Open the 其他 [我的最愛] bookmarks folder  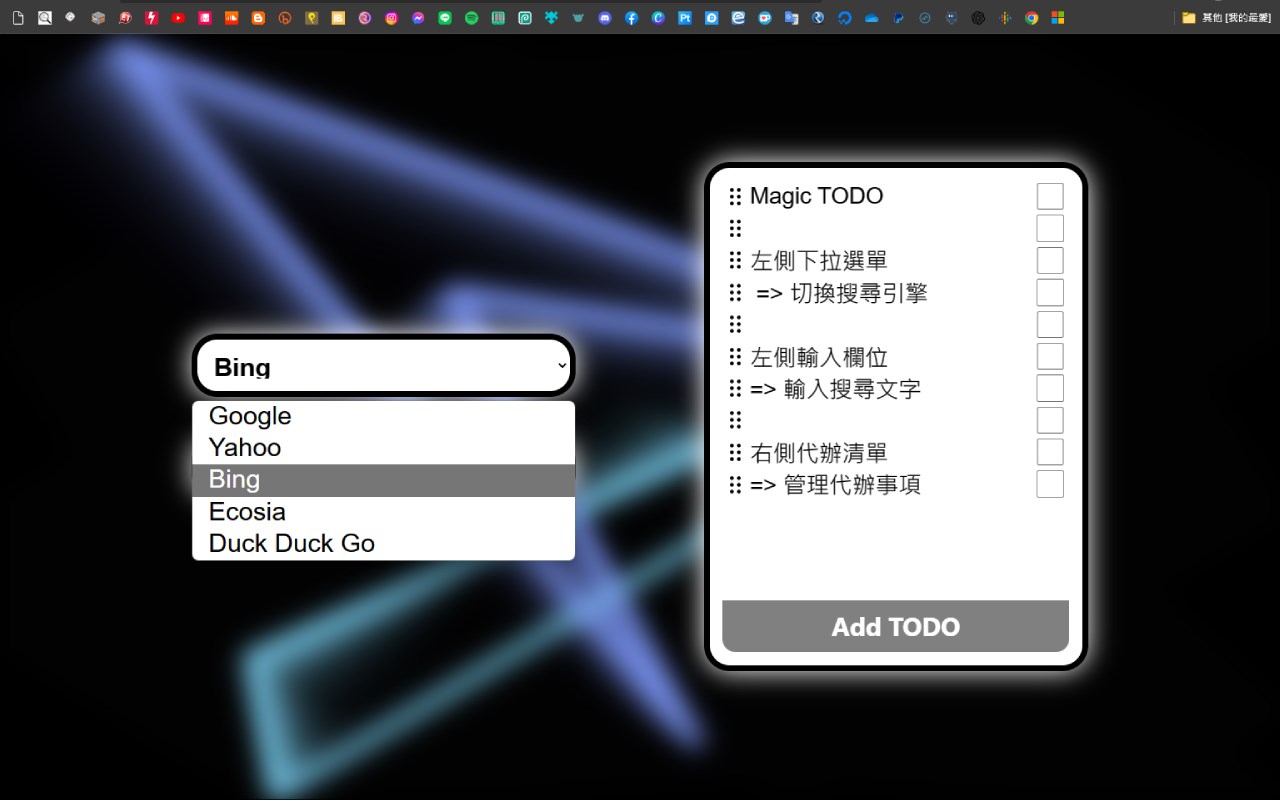1225,18
